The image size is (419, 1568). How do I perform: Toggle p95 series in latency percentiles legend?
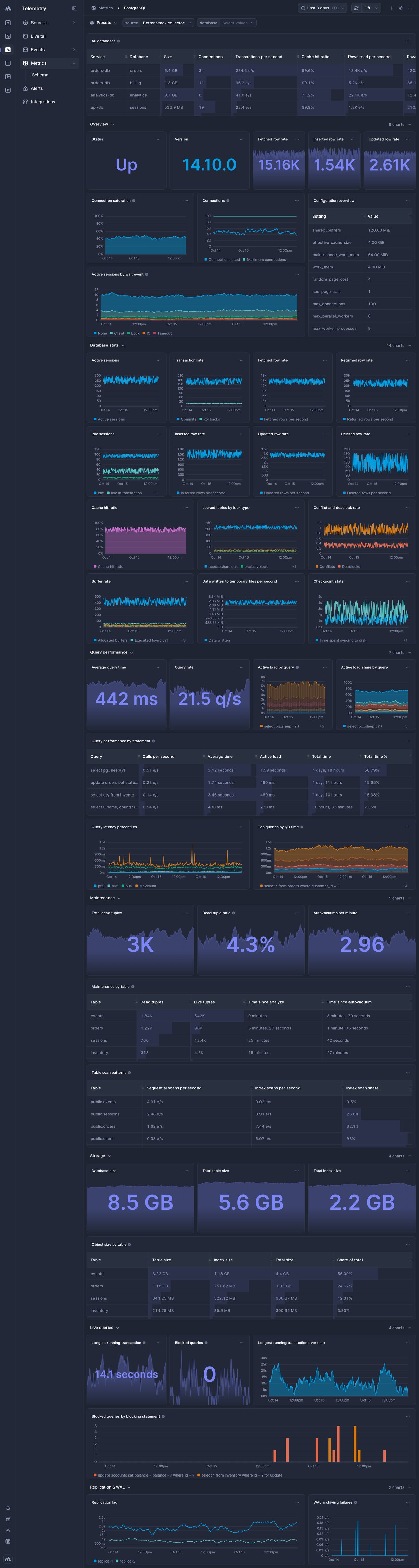[x=113, y=886]
